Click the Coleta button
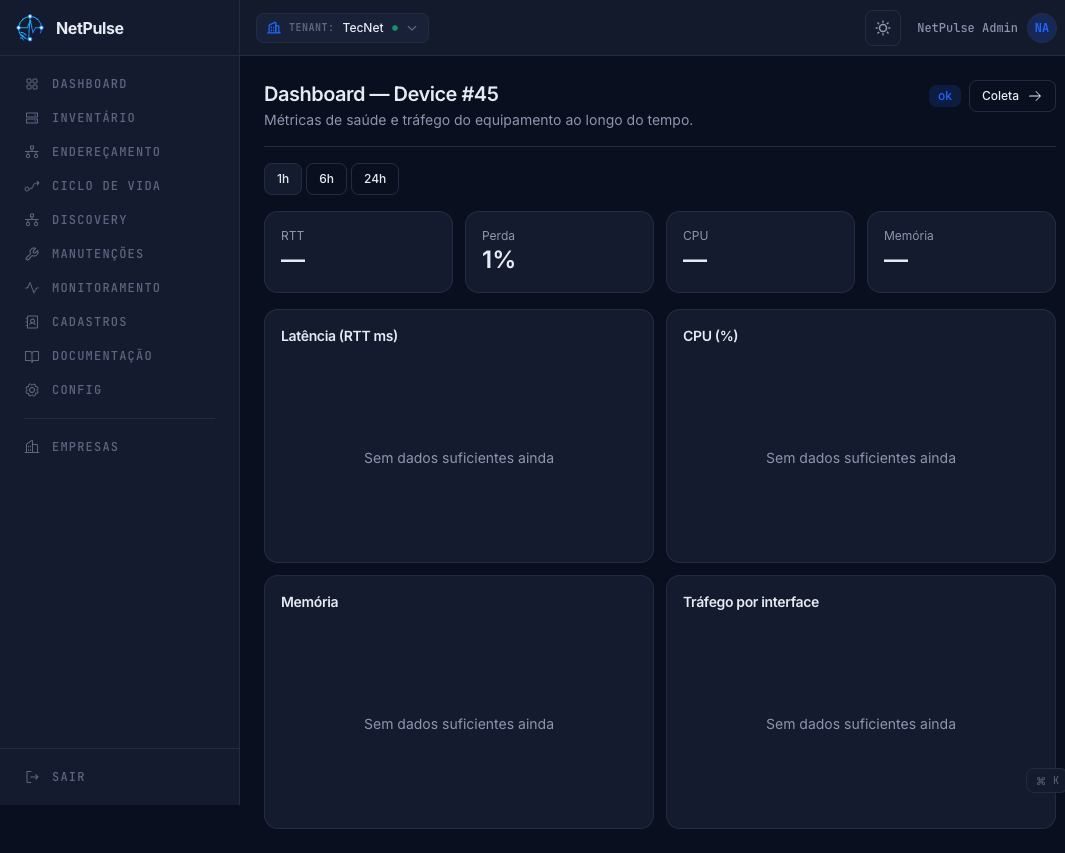Screen dimensions: 1065x853 coord(1012,96)
